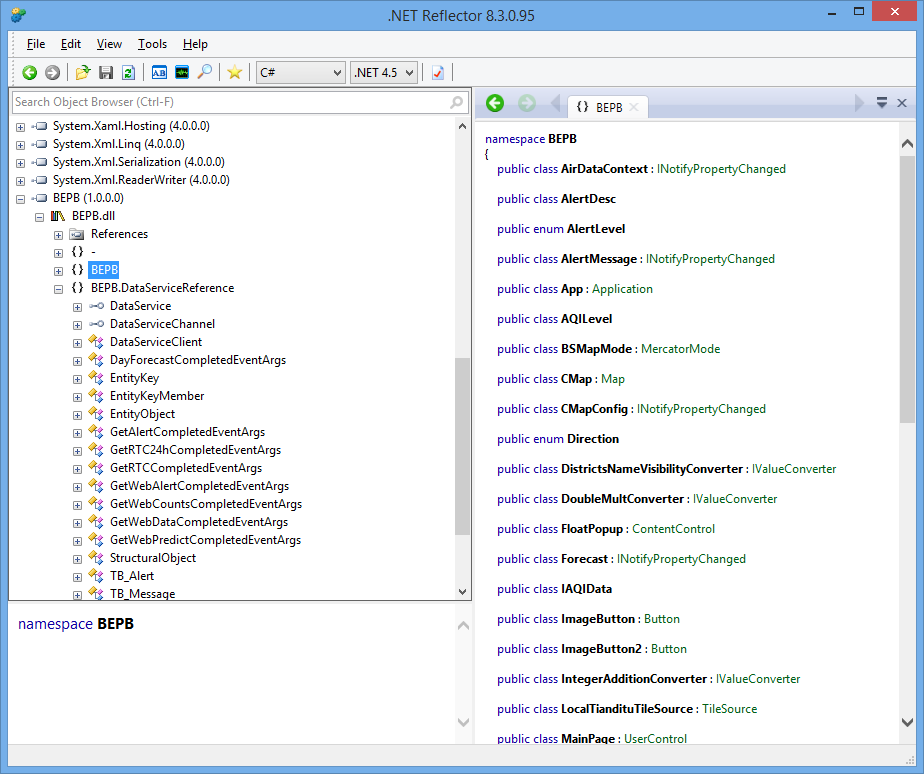Click the checkmark options toolbar icon
924x774 pixels.
438,73
